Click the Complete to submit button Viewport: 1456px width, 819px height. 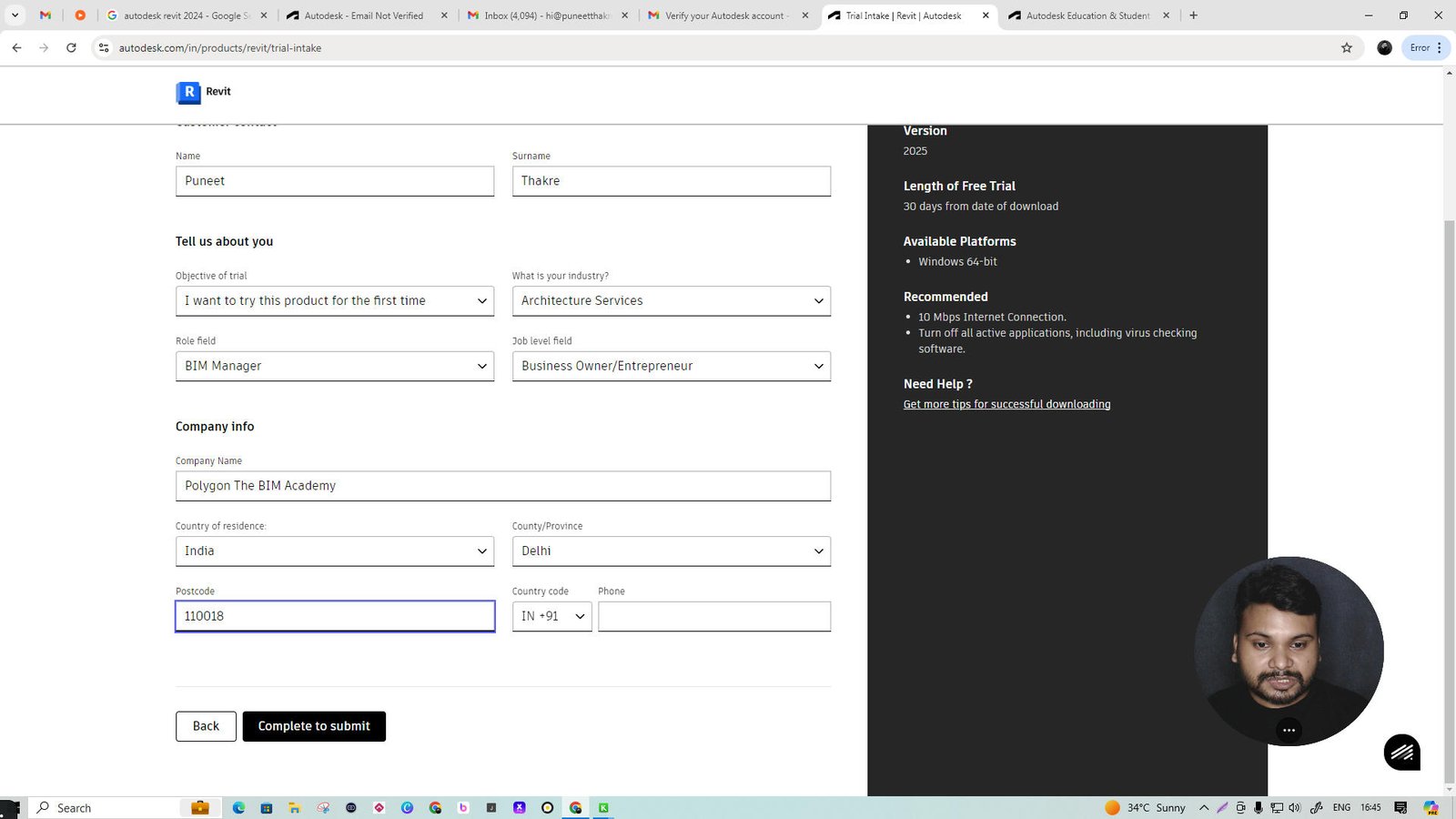coord(314,726)
